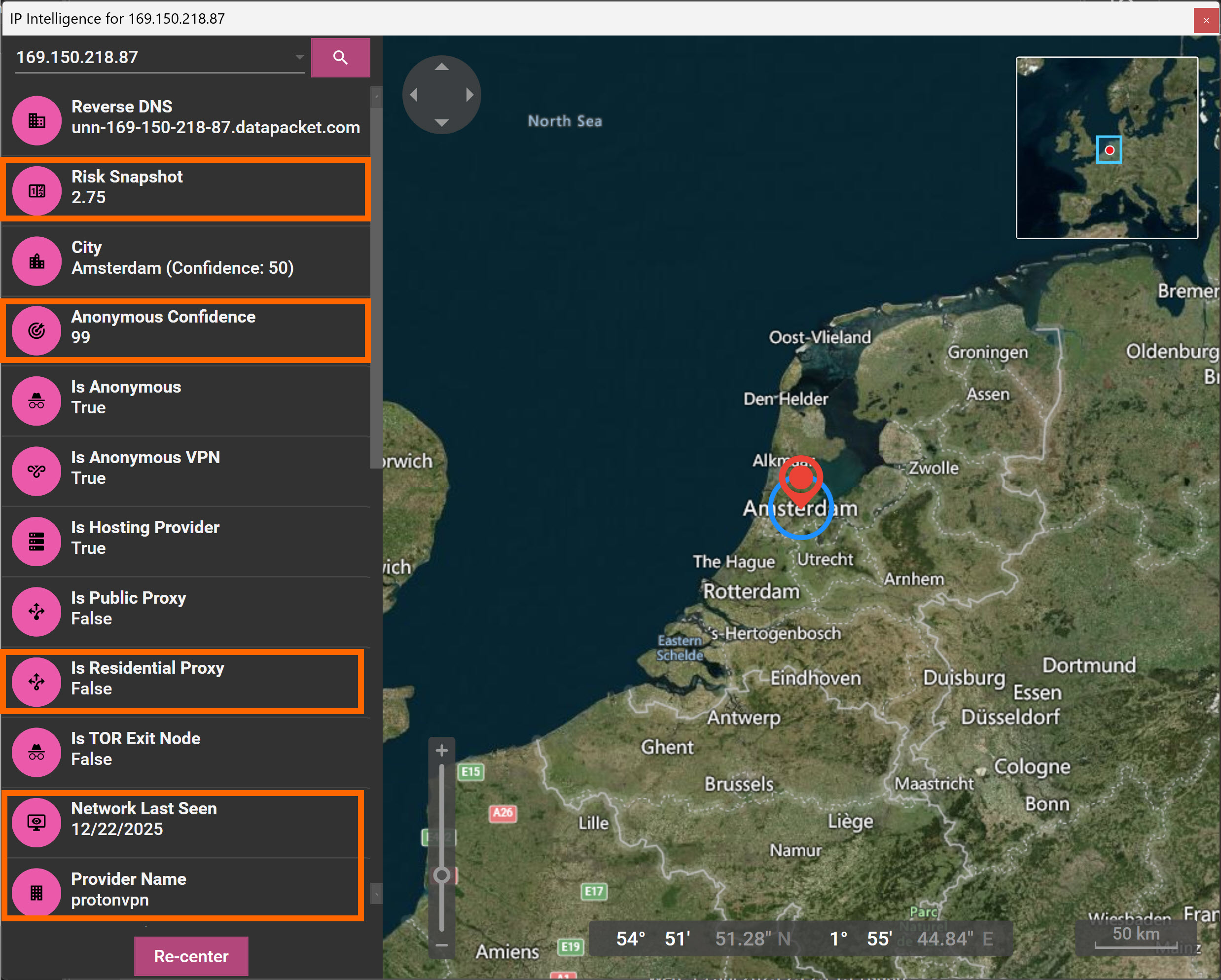Click the magnifier search button
The image size is (1221, 980).
pyautogui.click(x=340, y=57)
